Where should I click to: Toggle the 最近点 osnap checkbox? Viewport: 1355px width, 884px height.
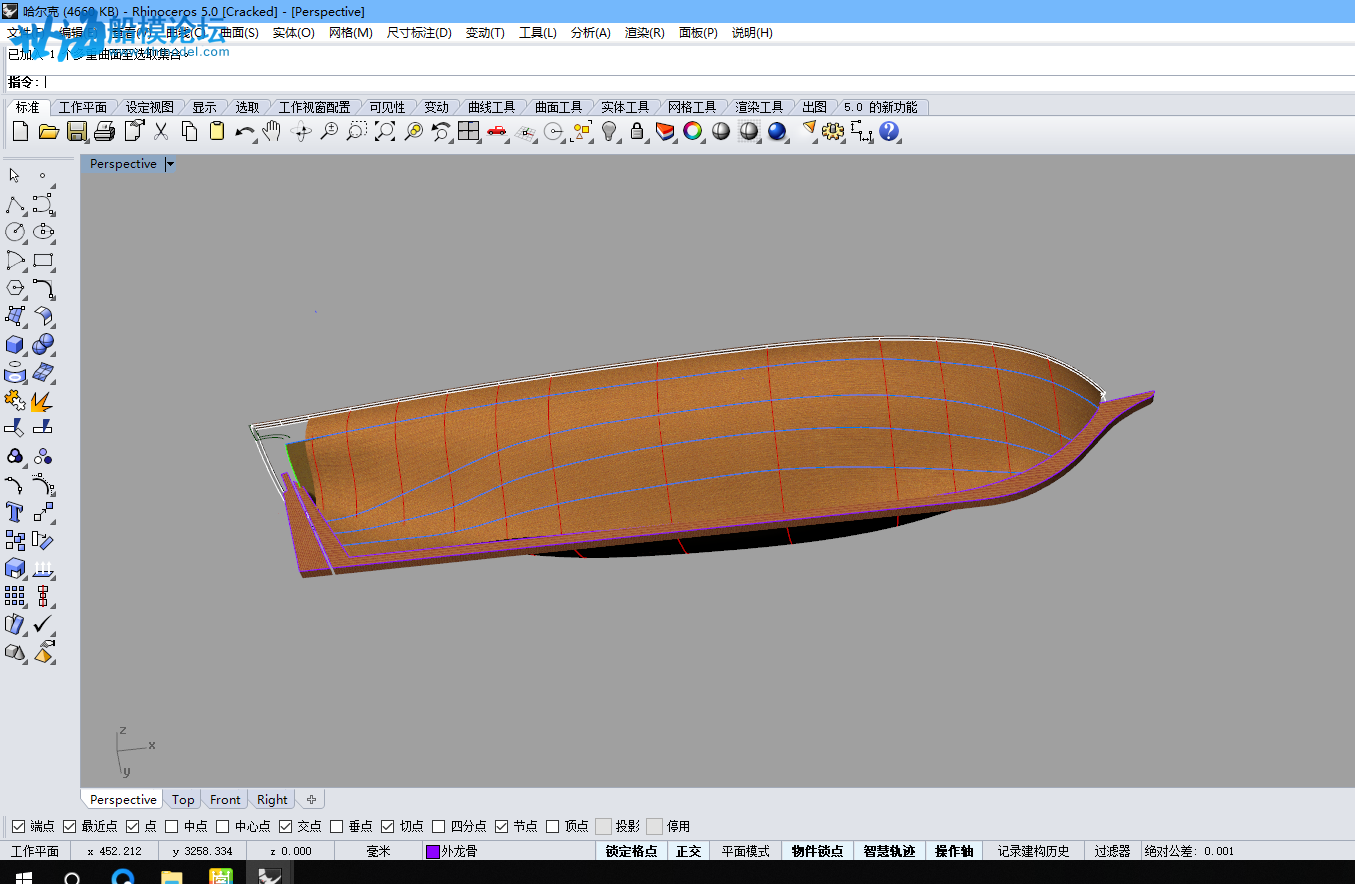point(69,826)
